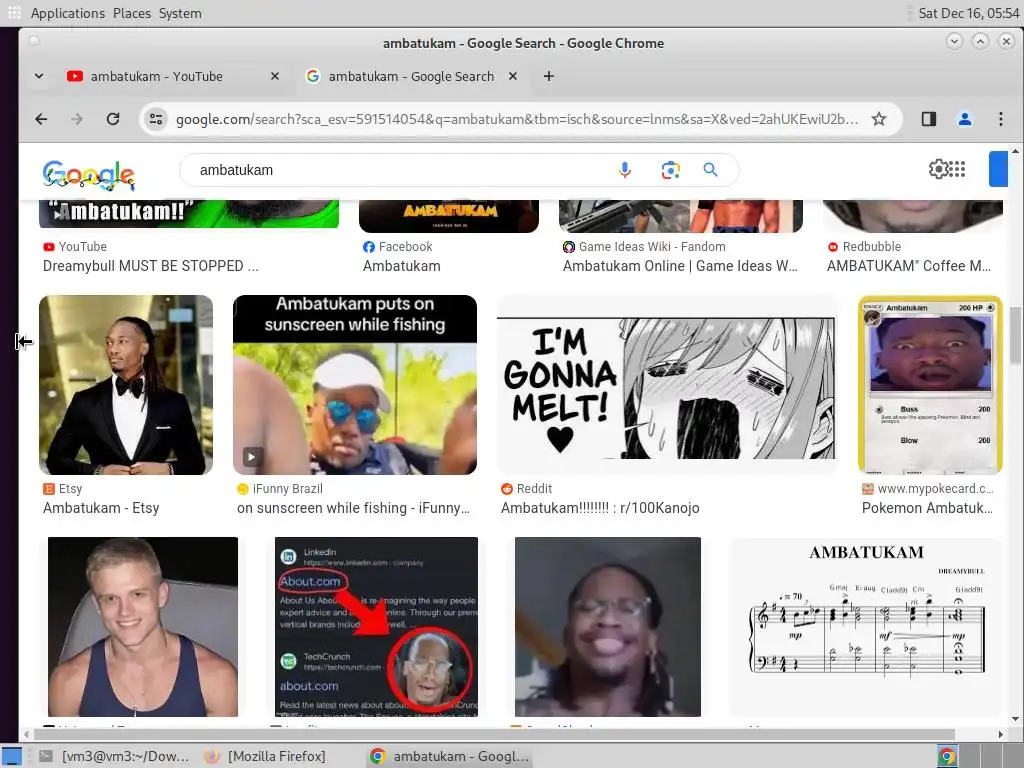Click the blue Sign in button at right edge
Image resolution: width=1024 pixels, height=768 pixels.
(998, 169)
